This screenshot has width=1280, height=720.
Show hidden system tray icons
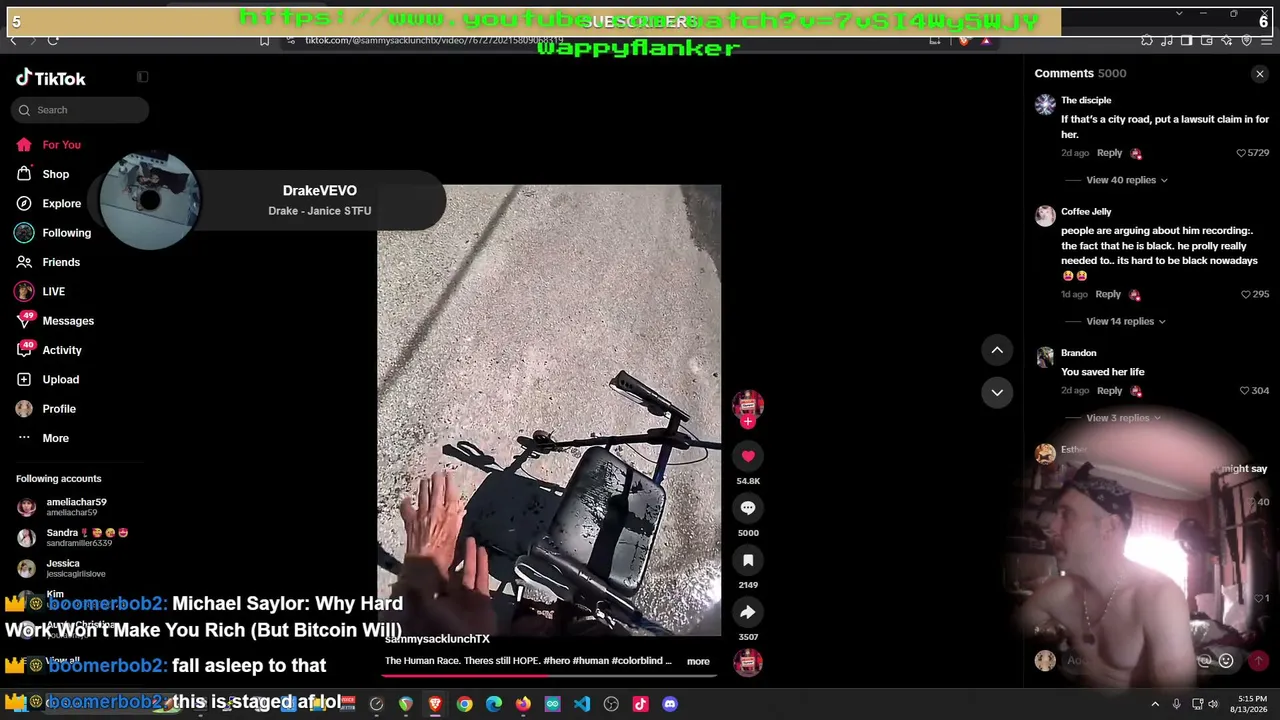point(1155,704)
